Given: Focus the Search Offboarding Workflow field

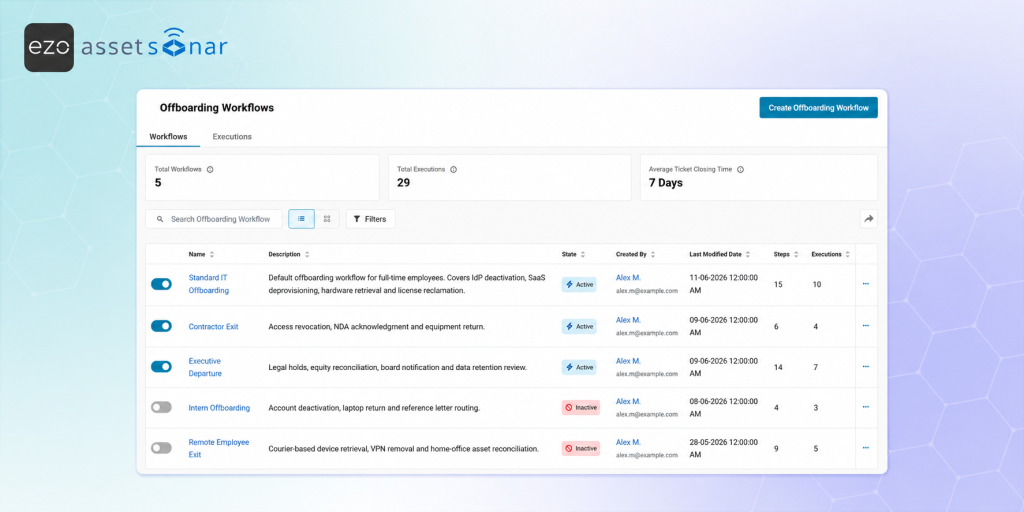Looking at the screenshot, I should click(214, 219).
